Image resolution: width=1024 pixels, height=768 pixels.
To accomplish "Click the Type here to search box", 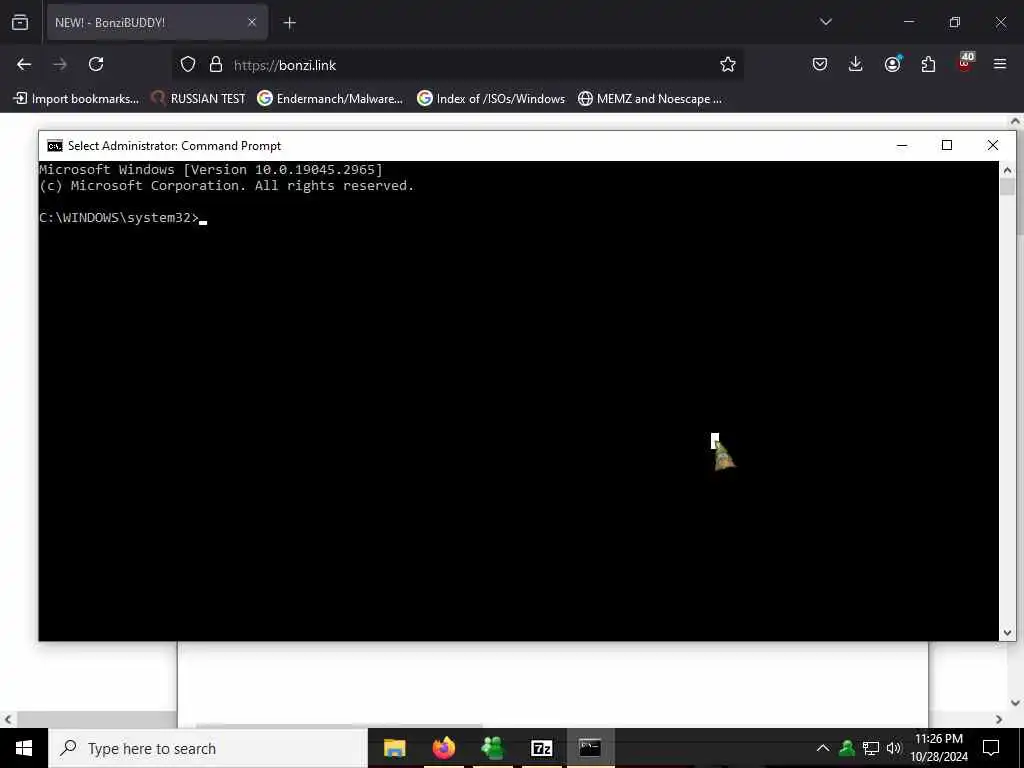I will (208, 748).
